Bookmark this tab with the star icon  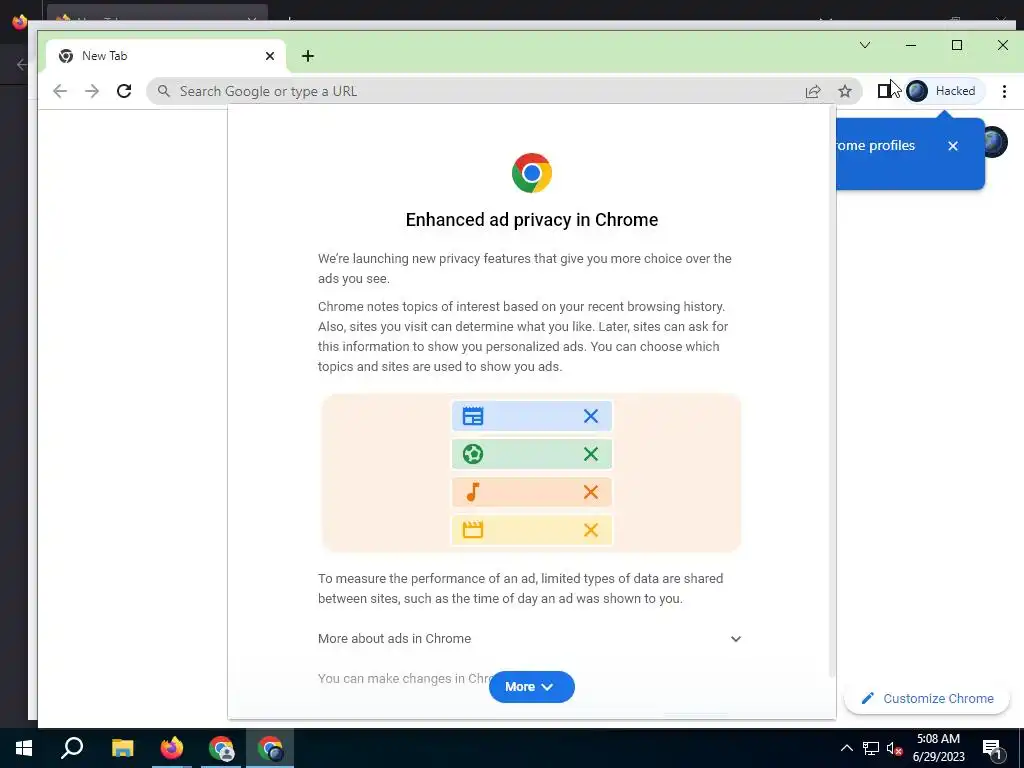coord(845,91)
